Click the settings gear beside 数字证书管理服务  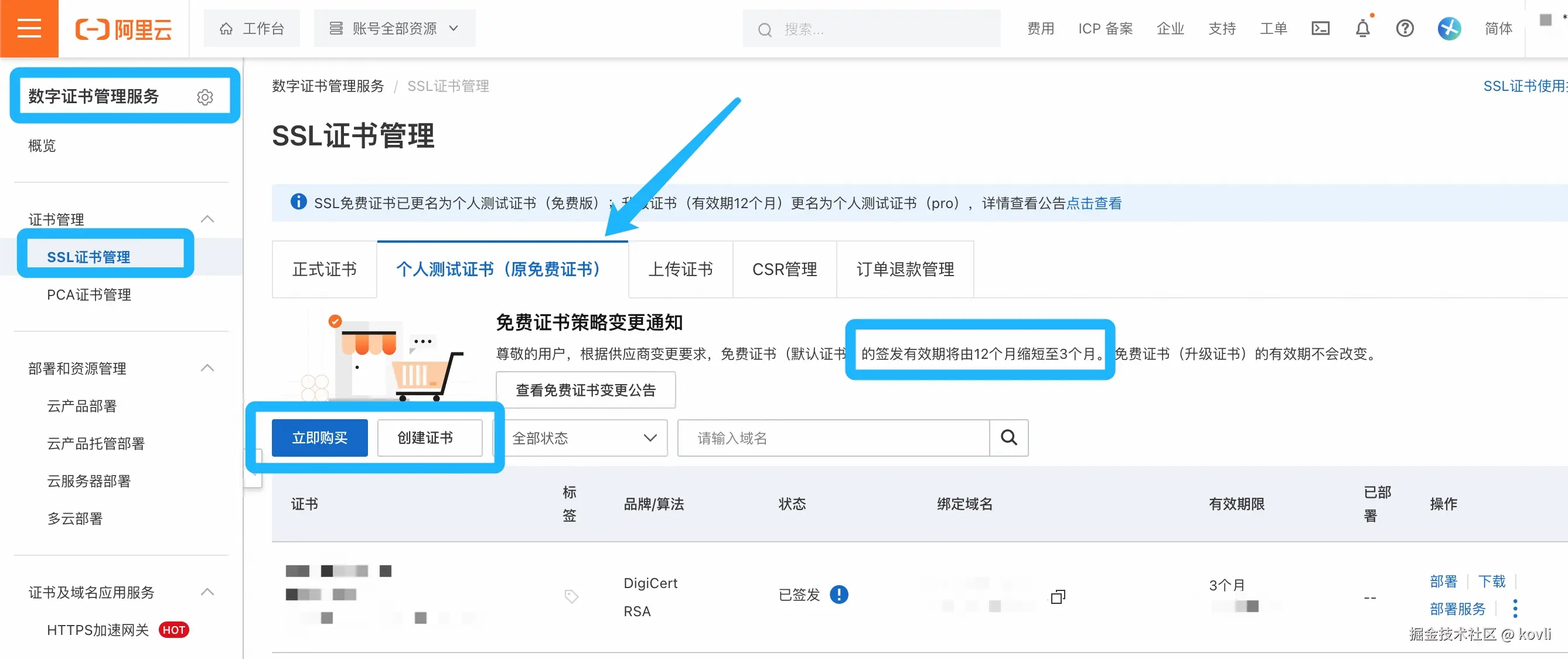(205, 97)
